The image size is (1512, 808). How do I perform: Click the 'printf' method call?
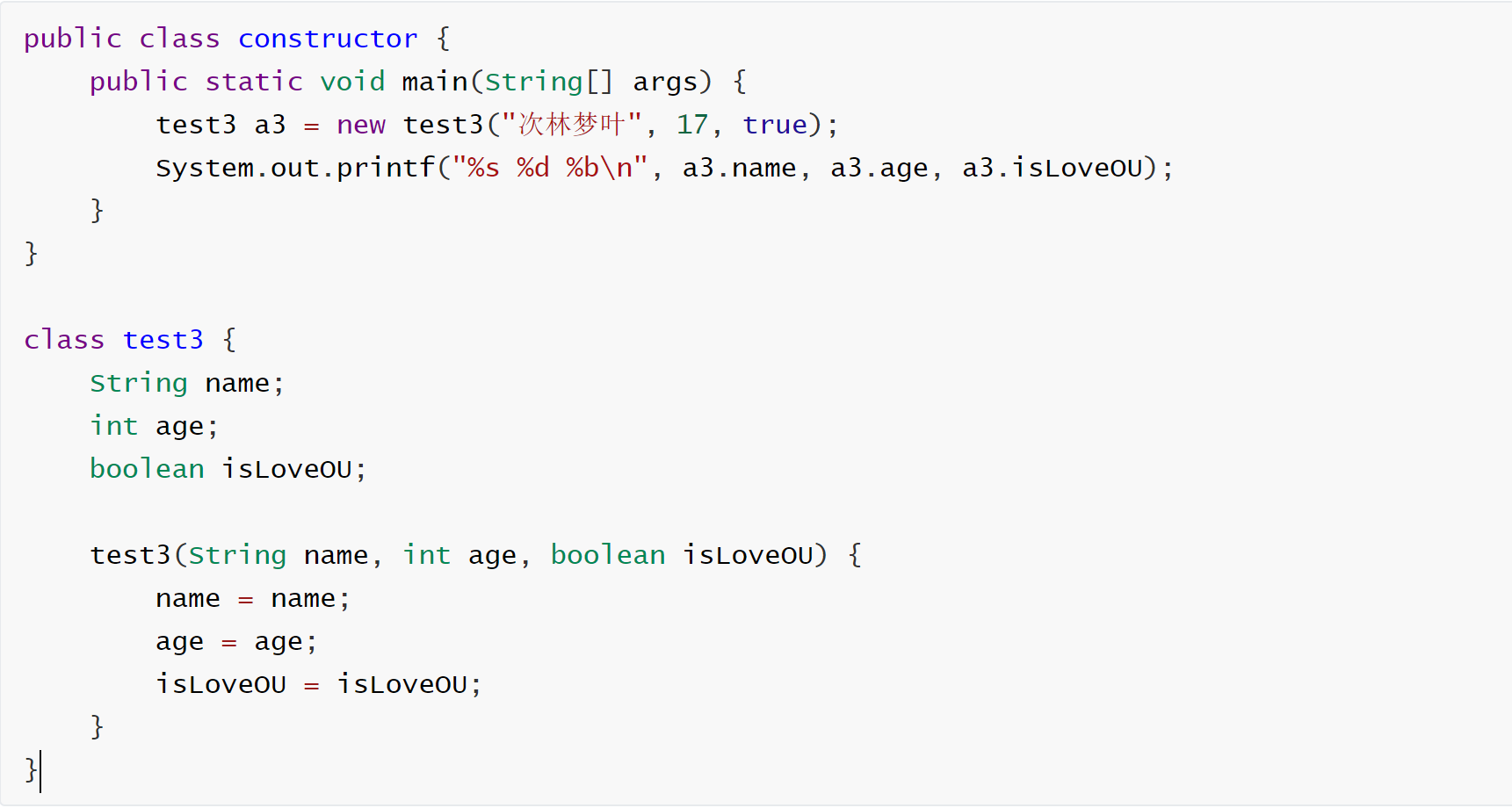click(386, 168)
